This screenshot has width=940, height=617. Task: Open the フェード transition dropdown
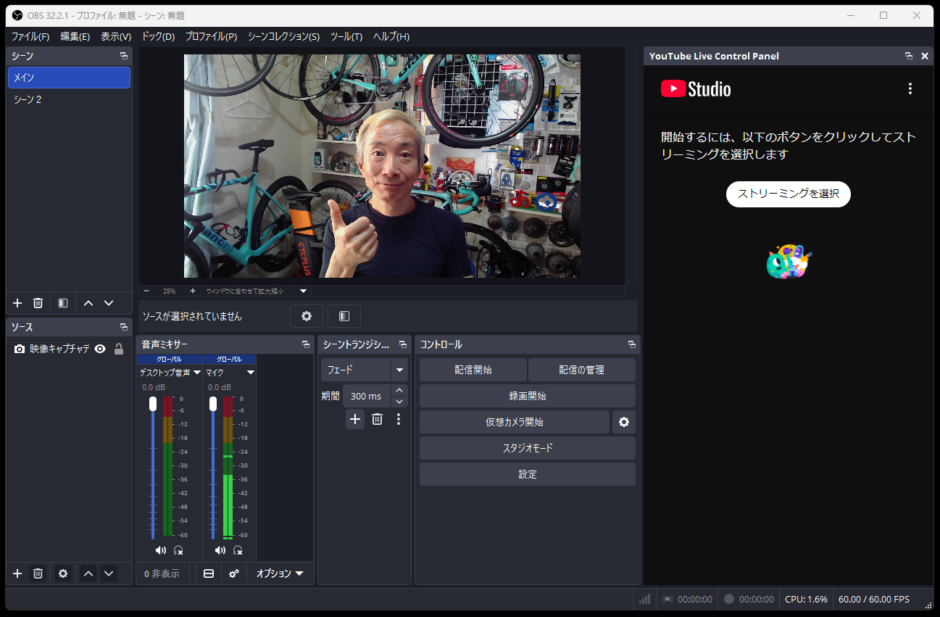point(400,370)
